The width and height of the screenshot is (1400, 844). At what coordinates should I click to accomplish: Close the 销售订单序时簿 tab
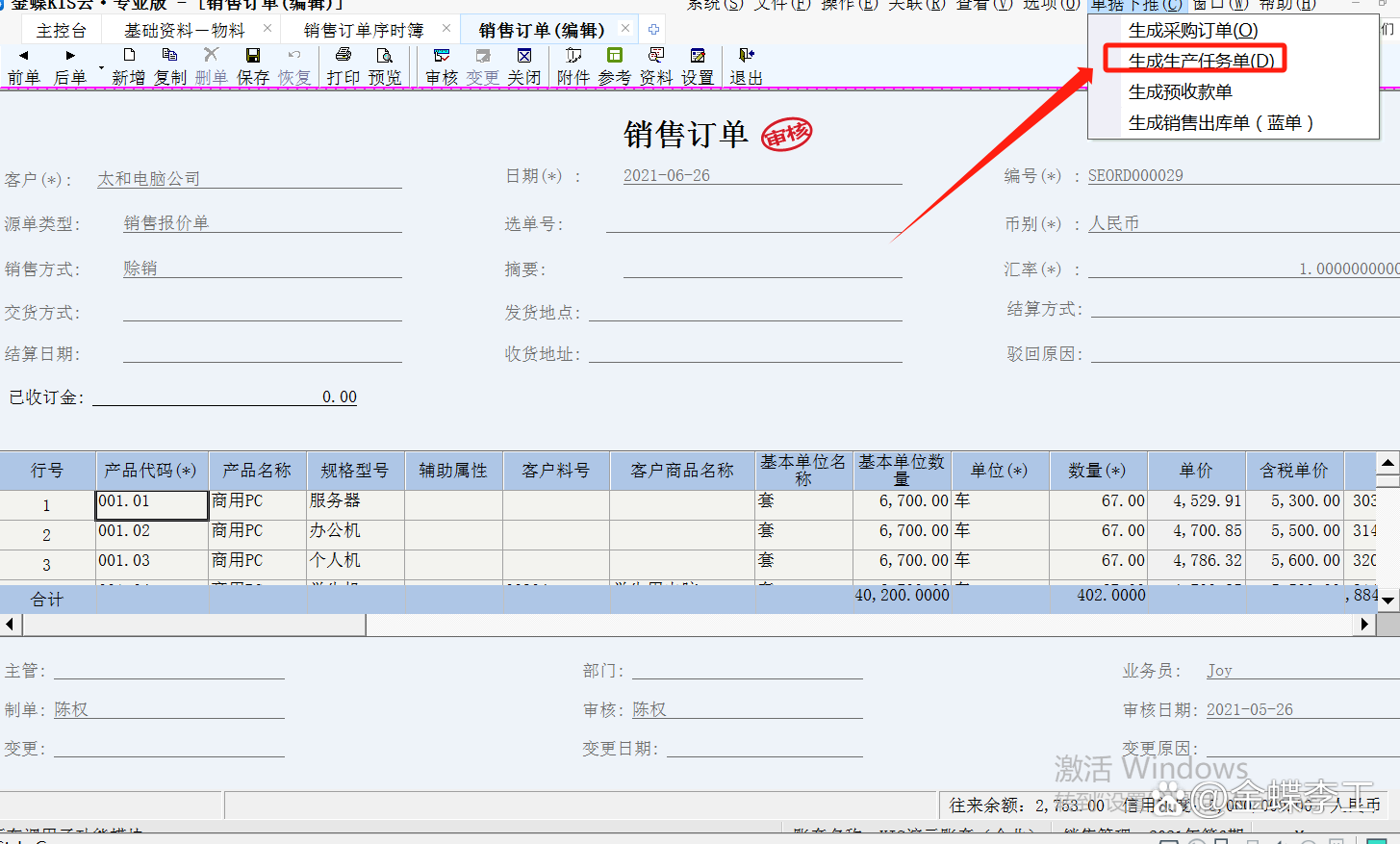[446, 29]
